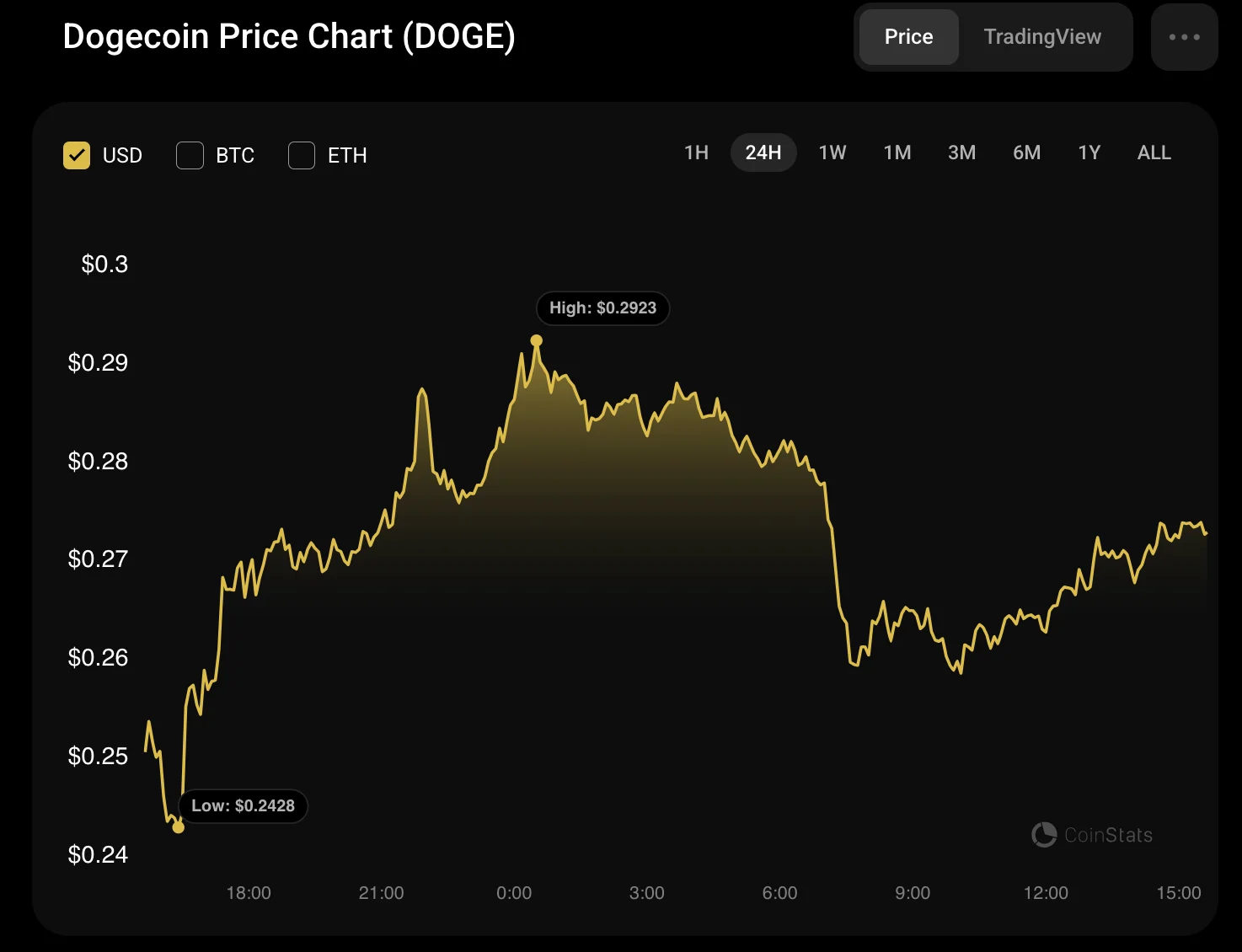Enable the ETH currency checkbox

[x=302, y=155]
